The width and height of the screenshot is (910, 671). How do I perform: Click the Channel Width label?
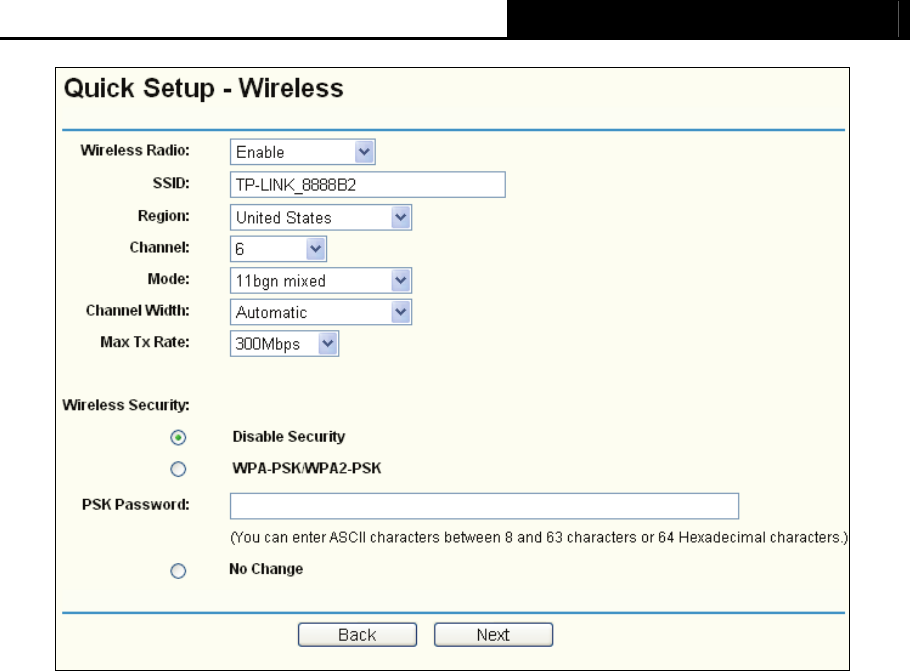tap(138, 311)
